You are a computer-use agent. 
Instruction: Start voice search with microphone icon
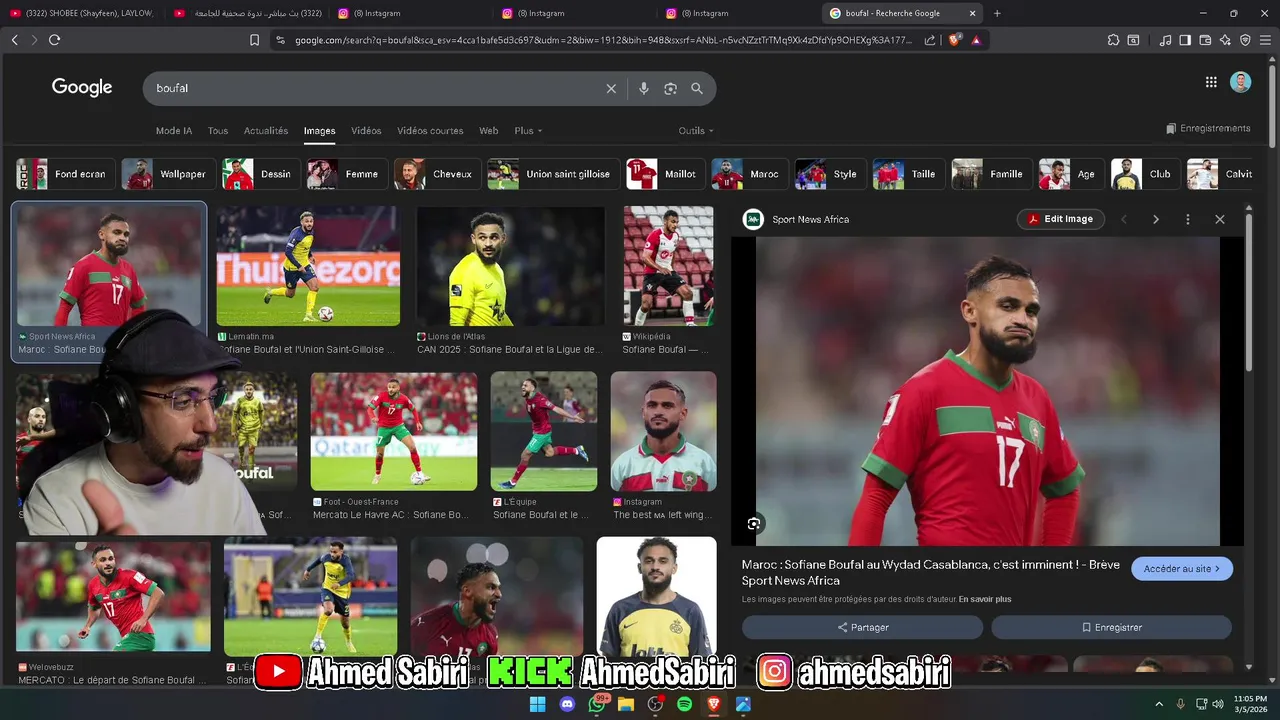(643, 89)
